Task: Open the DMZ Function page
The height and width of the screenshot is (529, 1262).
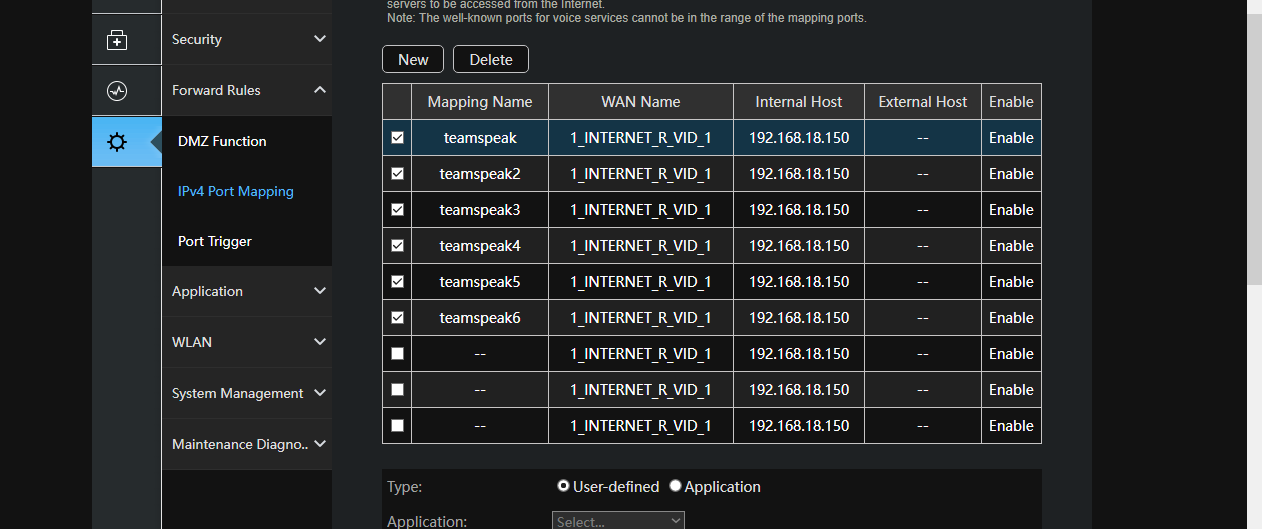Action: tap(222, 141)
